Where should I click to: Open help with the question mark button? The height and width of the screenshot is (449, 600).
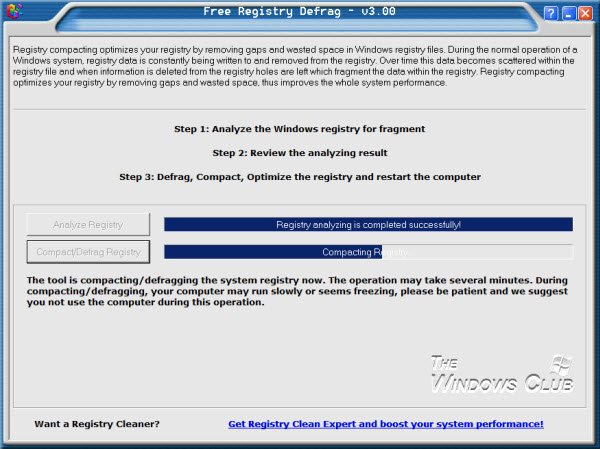[551, 13]
